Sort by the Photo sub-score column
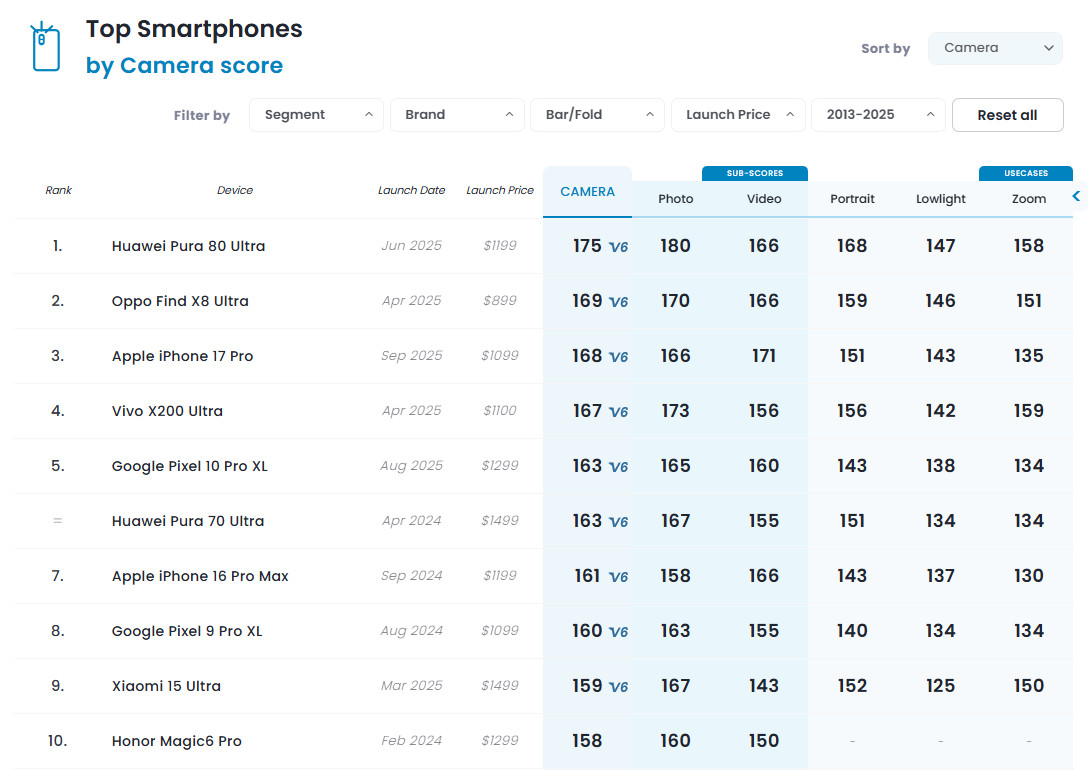 (675, 199)
